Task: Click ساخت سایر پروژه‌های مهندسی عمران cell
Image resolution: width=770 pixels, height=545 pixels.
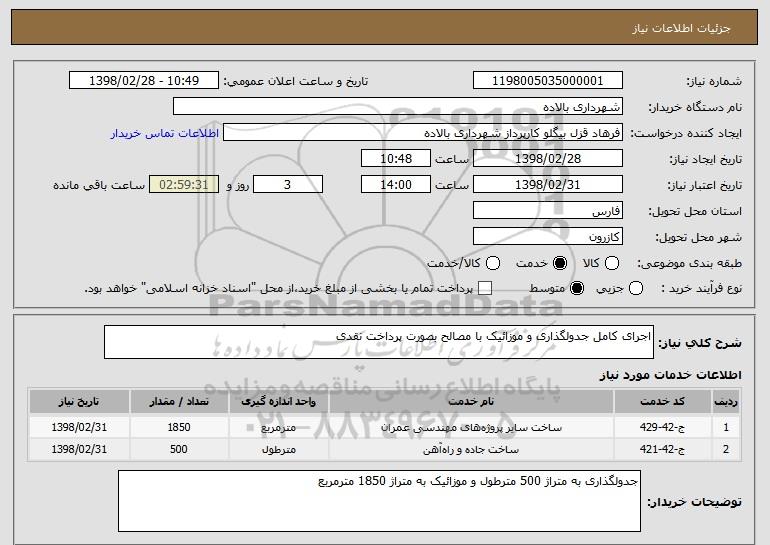Action: (x=471, y=428)
